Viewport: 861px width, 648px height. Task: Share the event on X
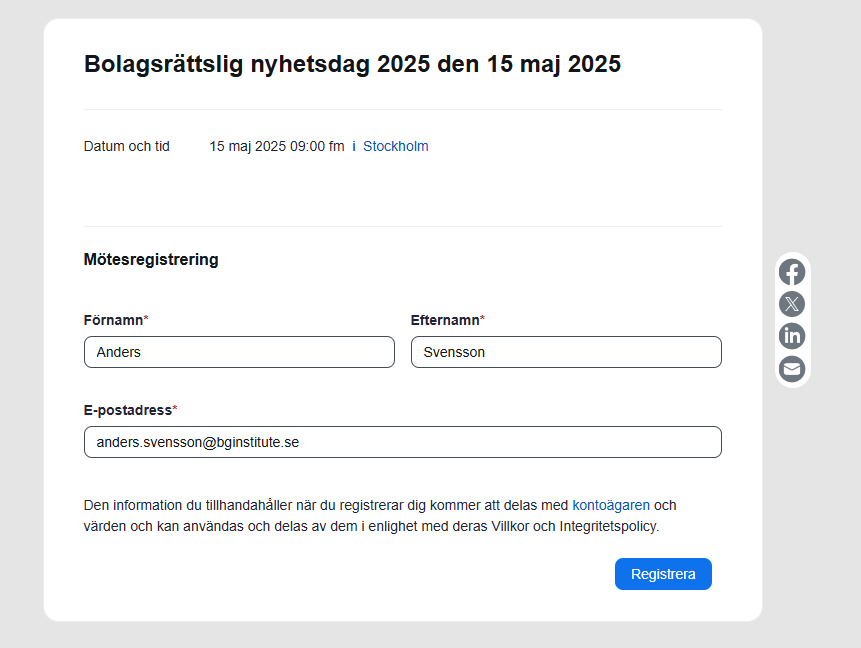point(792,304)
